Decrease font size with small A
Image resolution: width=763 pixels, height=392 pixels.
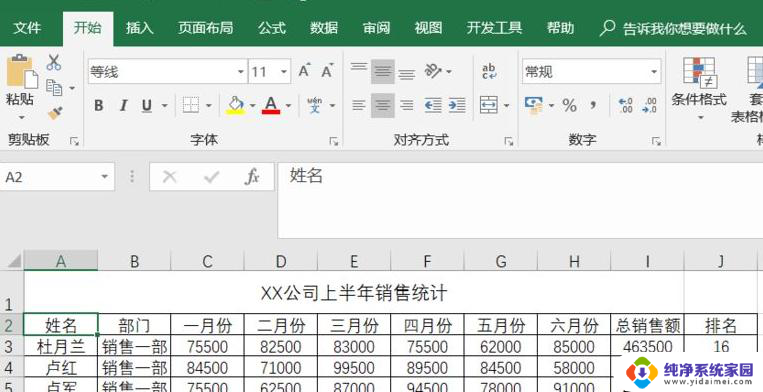(327, 71)
